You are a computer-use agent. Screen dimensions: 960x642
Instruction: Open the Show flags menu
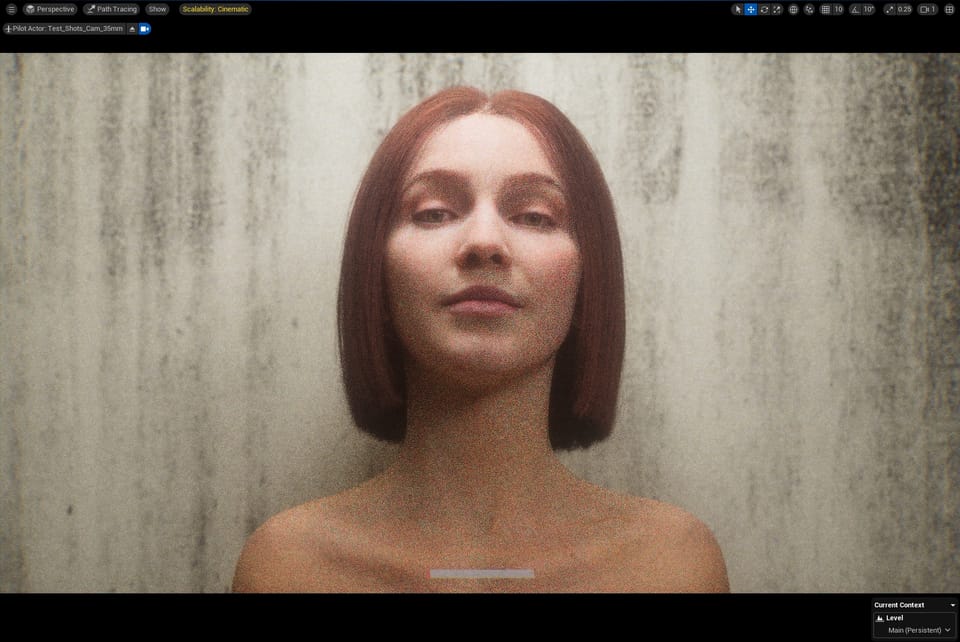157,9
